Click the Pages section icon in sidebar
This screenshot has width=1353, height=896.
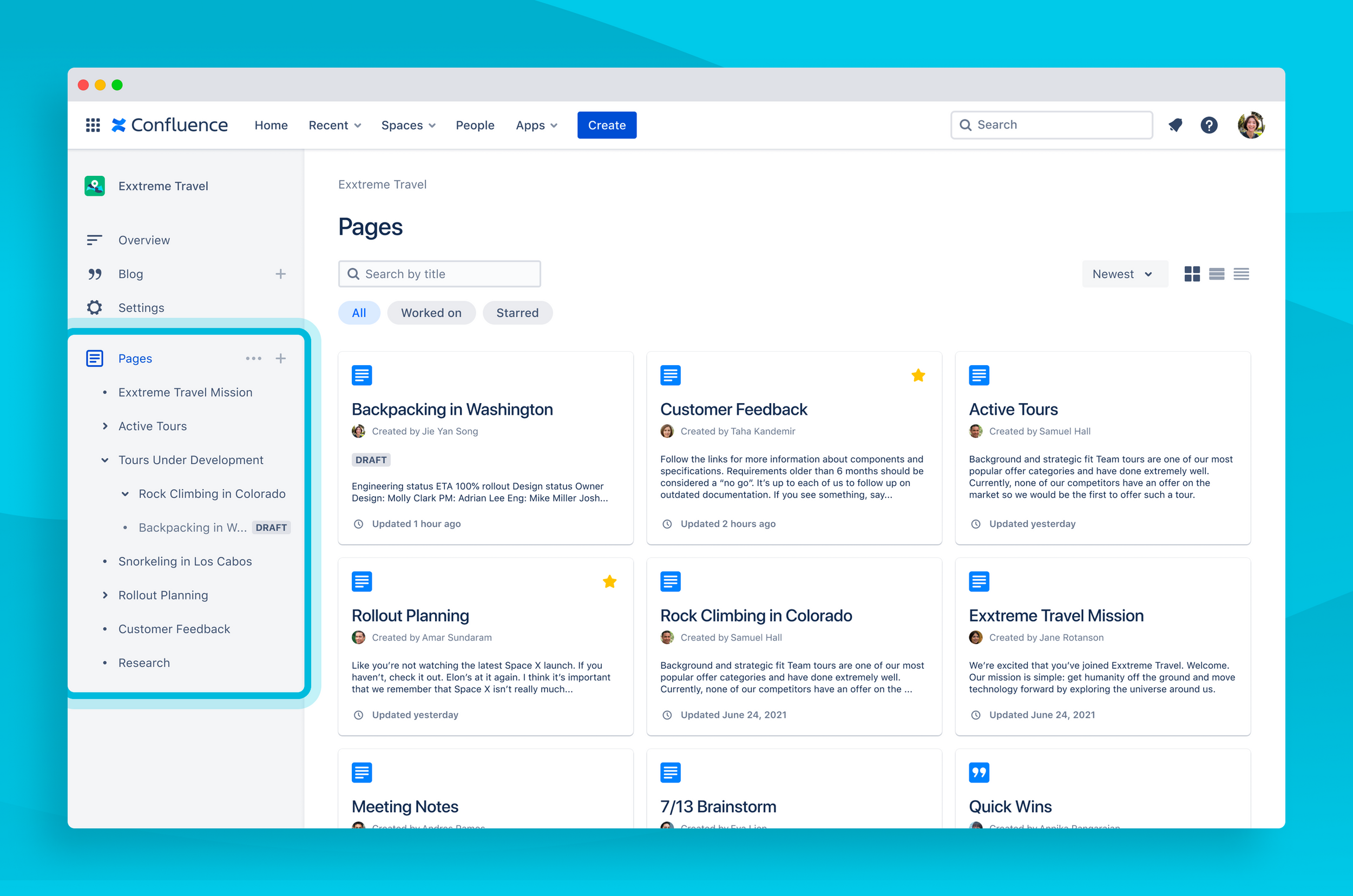pyautogui.click(x=92, y=358)
